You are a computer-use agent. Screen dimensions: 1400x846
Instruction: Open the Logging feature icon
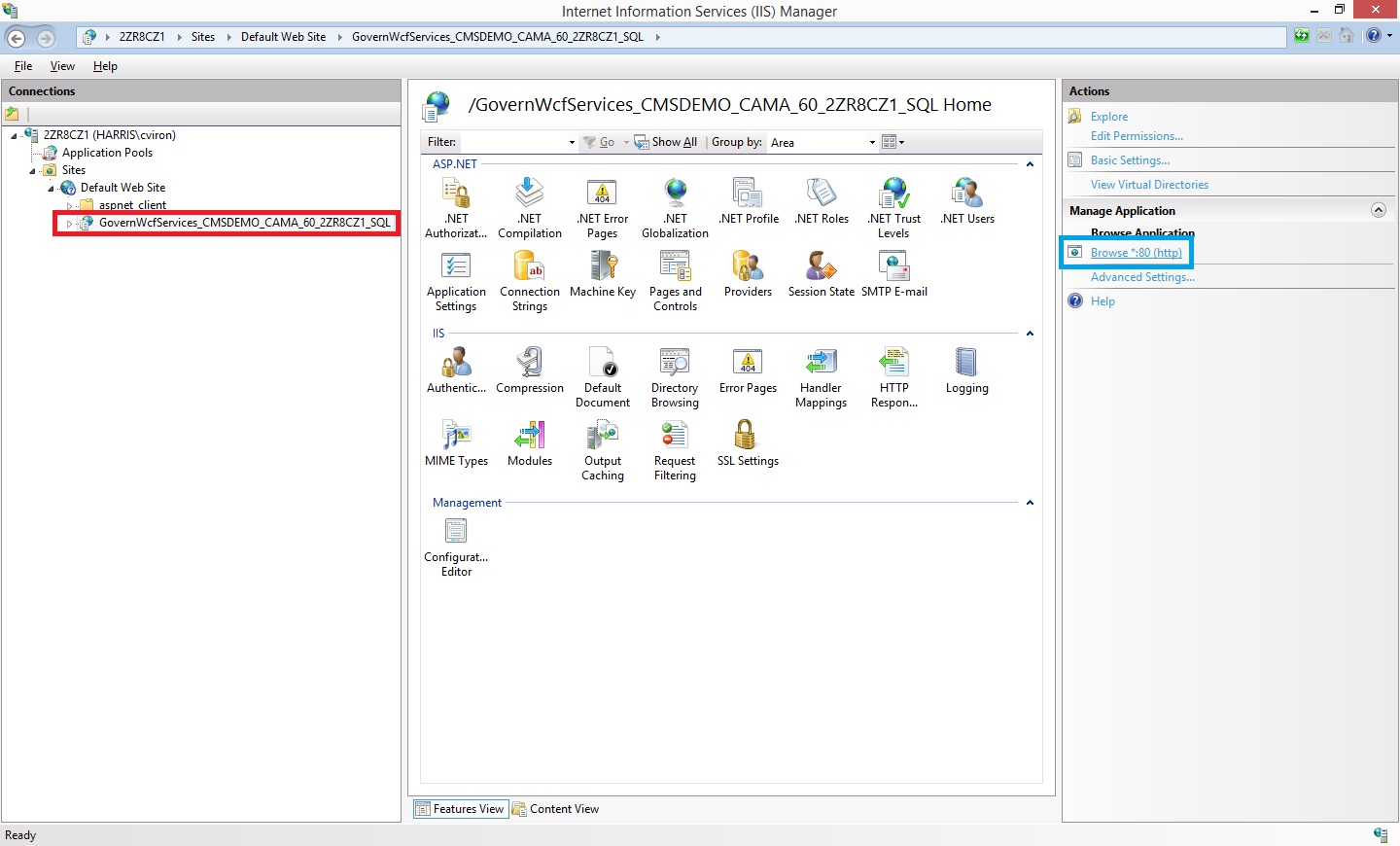click(x=966, y=363)
